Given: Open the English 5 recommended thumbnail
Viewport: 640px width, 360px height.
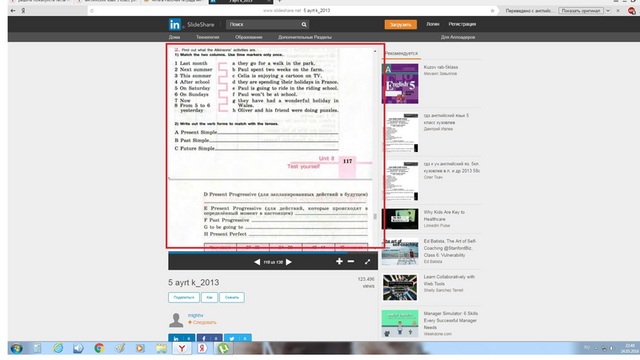Looking at the screenshot, I should point(400,84).
